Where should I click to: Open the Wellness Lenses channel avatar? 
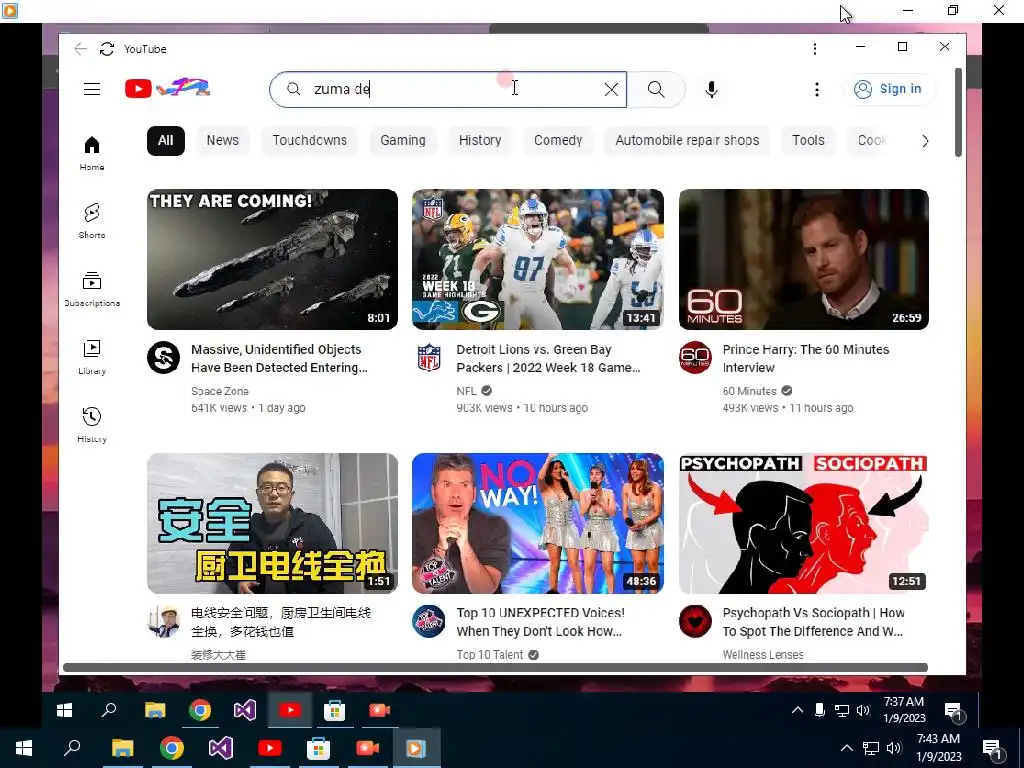[696, 621]
